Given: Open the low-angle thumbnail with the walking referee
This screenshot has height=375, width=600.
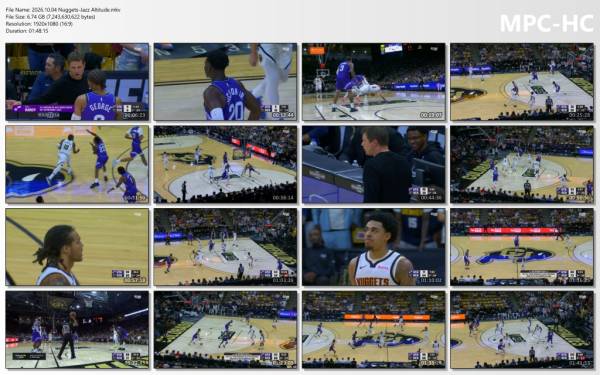Looking at the screenshot, I should pos(77,330).
